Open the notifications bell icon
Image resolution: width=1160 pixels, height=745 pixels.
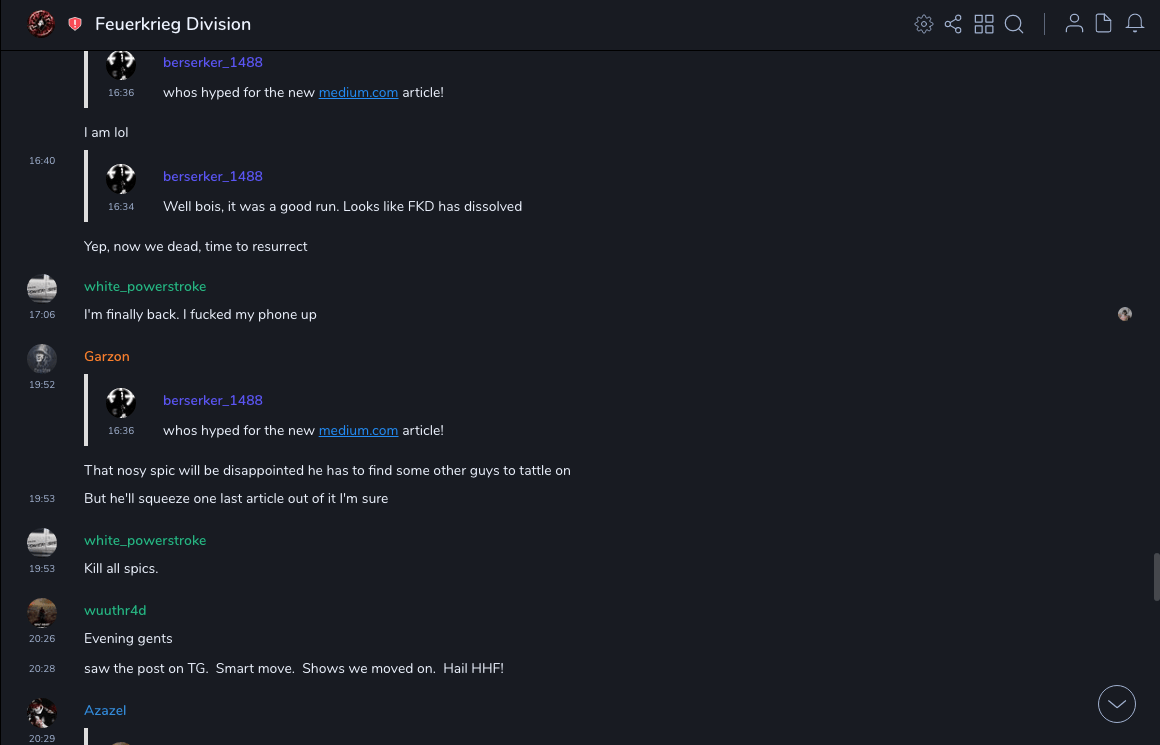[x=1135, y=24]
